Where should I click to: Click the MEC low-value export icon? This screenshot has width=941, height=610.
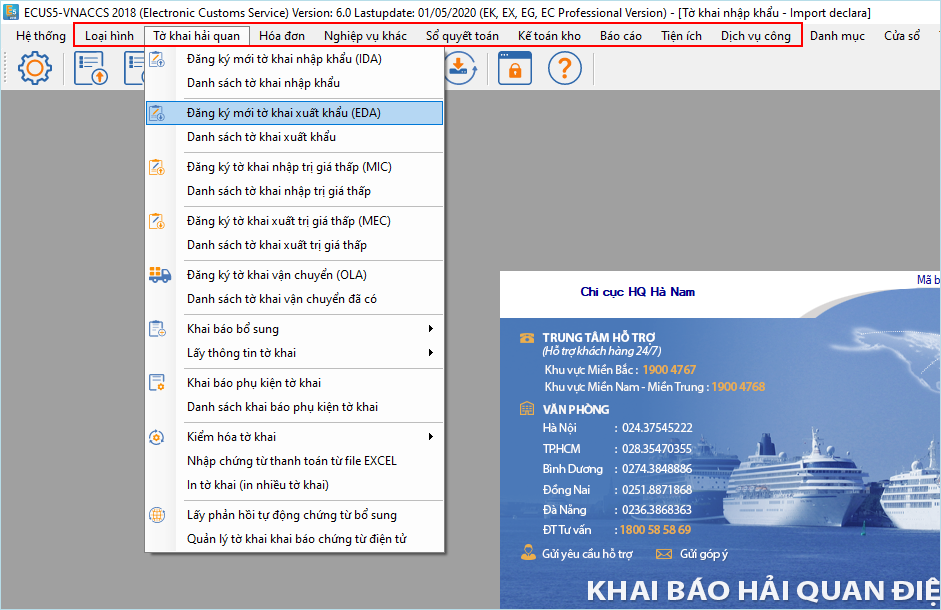[x=157, y=221]
